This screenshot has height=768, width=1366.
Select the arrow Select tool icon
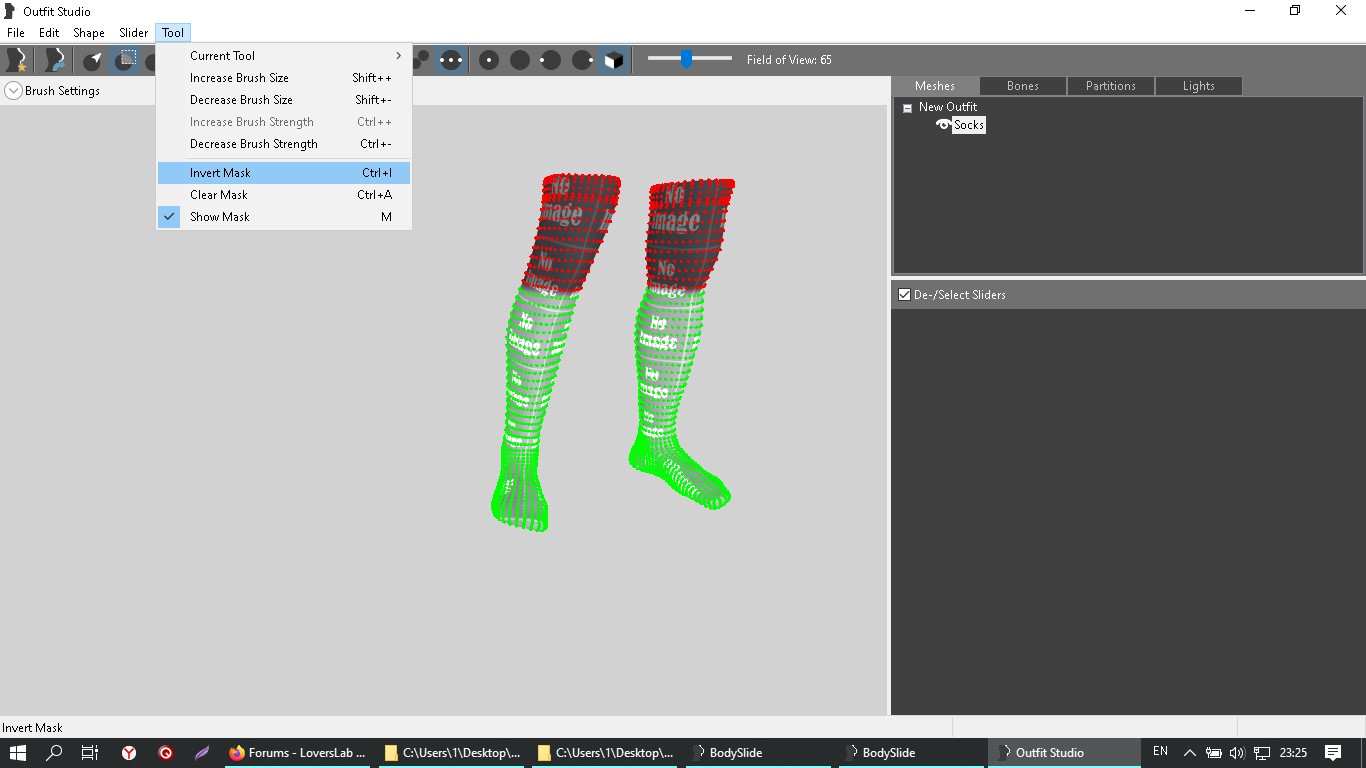pos(93,60)
